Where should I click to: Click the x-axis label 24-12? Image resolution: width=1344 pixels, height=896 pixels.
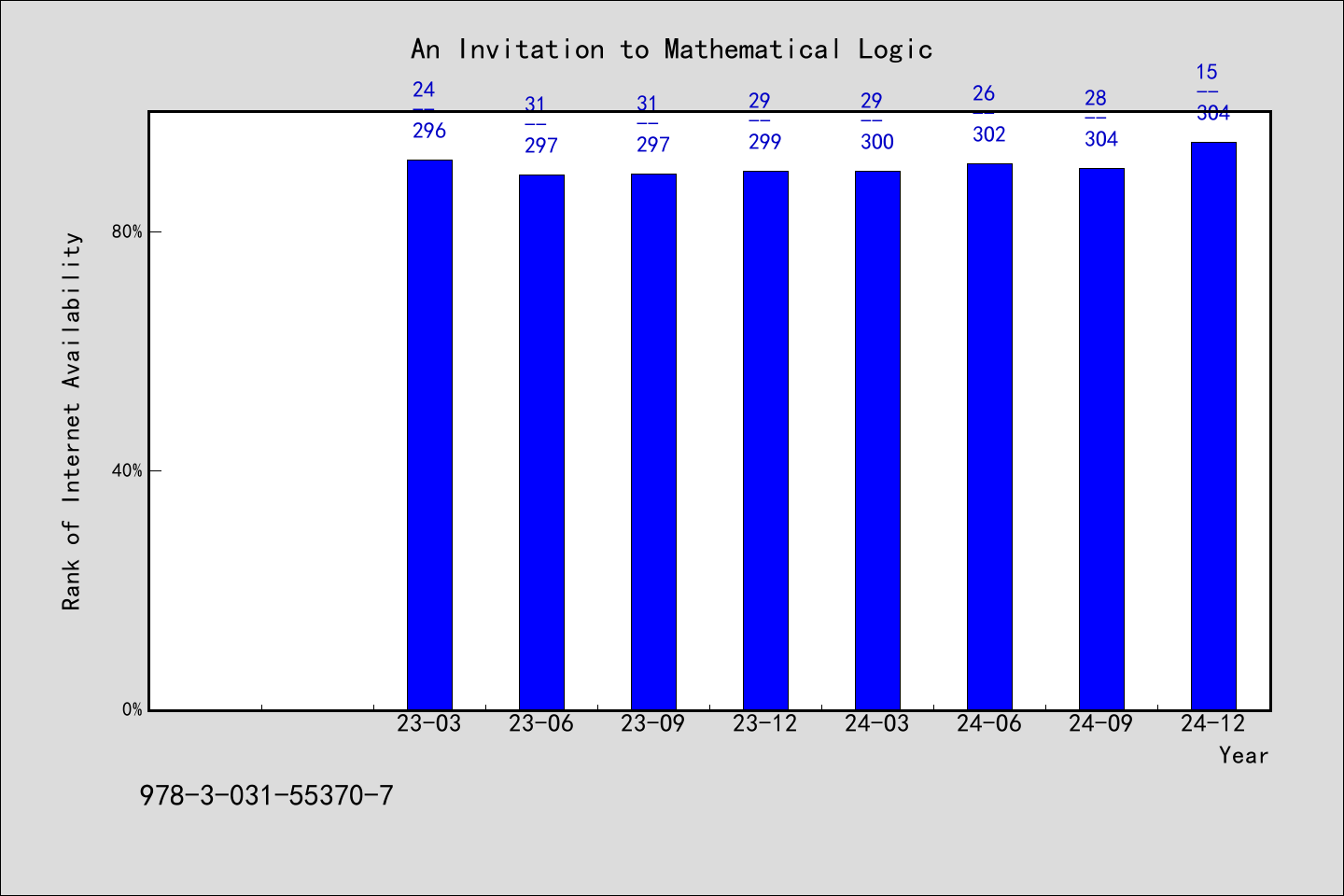[x=1213, y=724]
